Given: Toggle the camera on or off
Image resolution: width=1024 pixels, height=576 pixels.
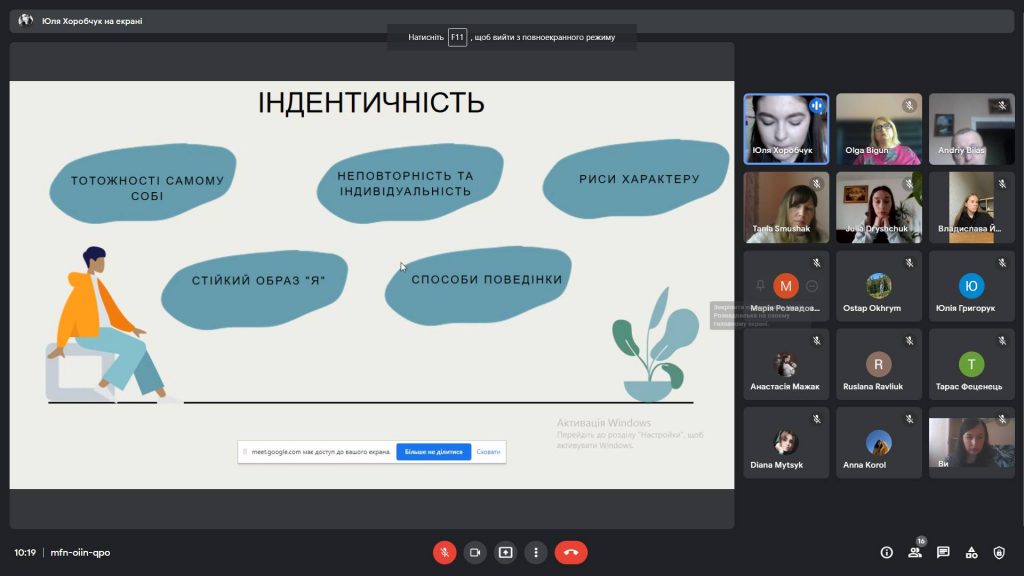Looking at the screenshot, I should (x=475, y=552).
